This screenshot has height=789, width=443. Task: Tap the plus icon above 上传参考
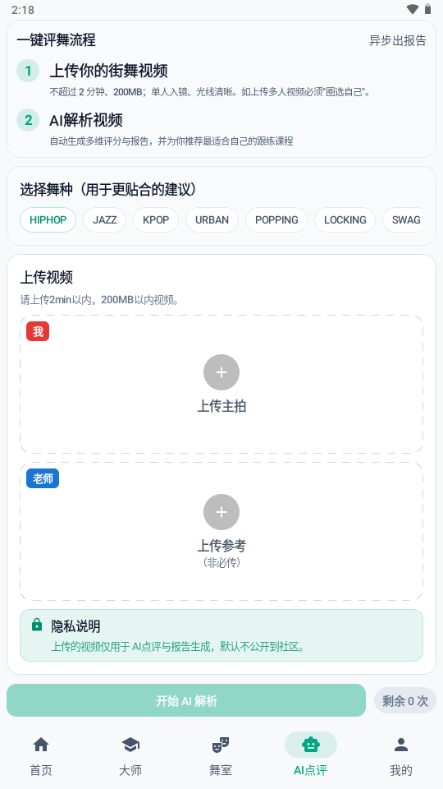[x=222, y=512]
